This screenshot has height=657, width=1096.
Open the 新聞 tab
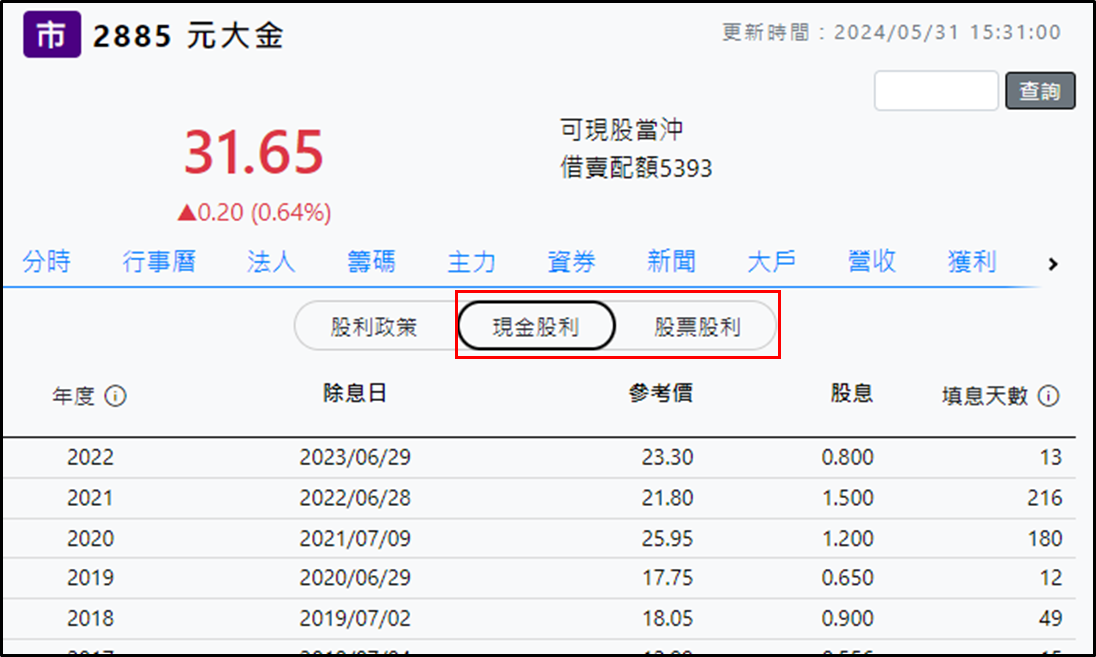coord(671,262)
